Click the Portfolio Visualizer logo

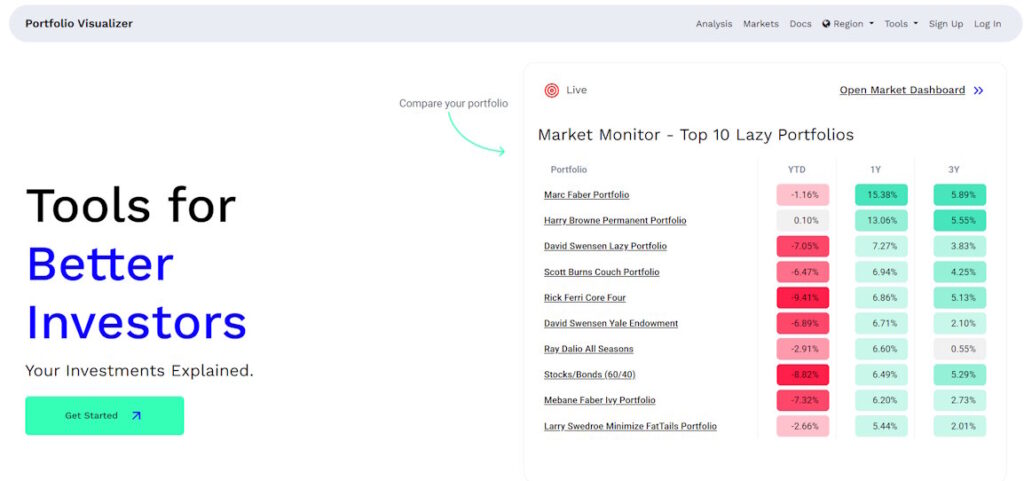[78, 24]
